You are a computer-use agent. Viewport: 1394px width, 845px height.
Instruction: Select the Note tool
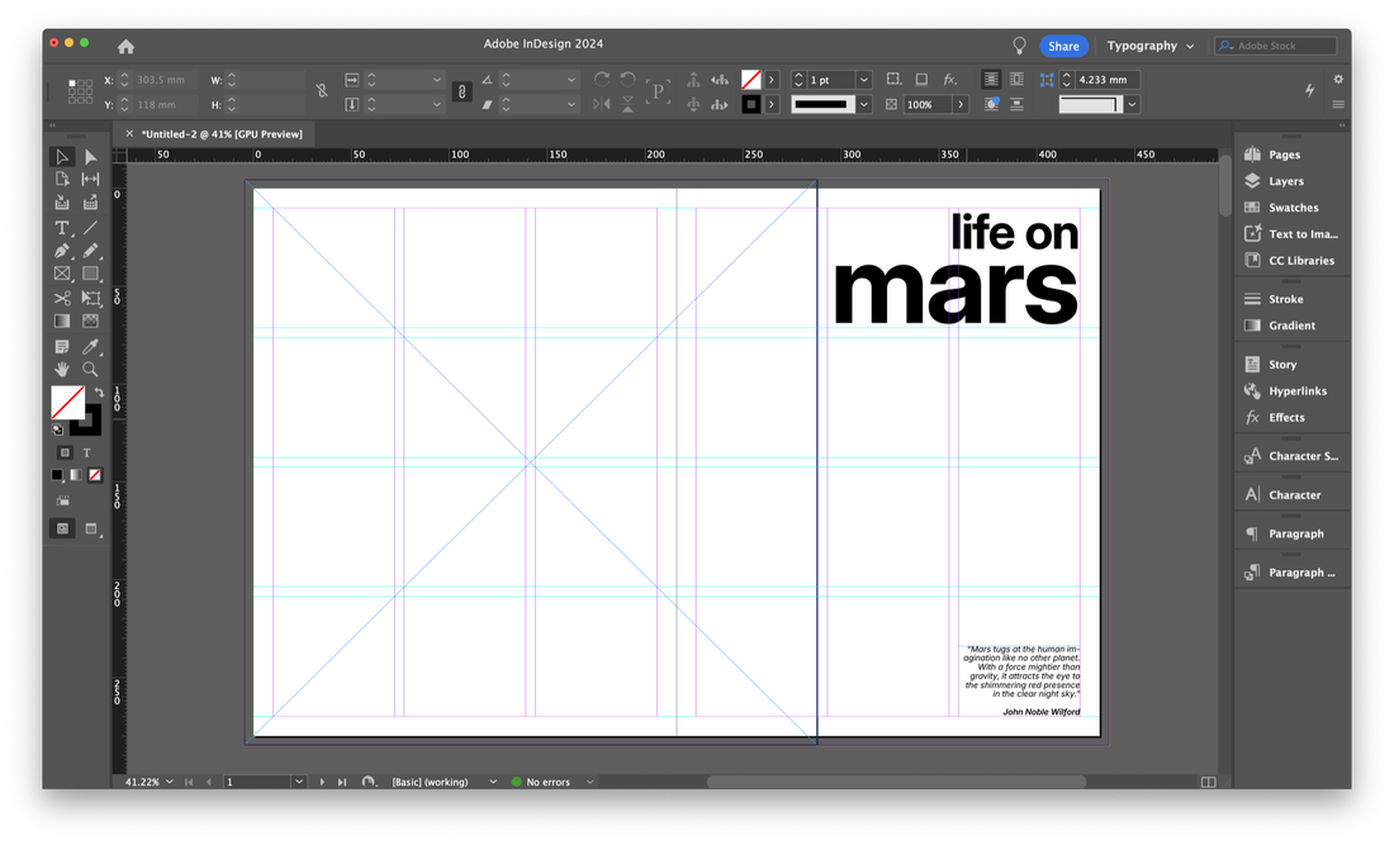[x=62, y=347]
